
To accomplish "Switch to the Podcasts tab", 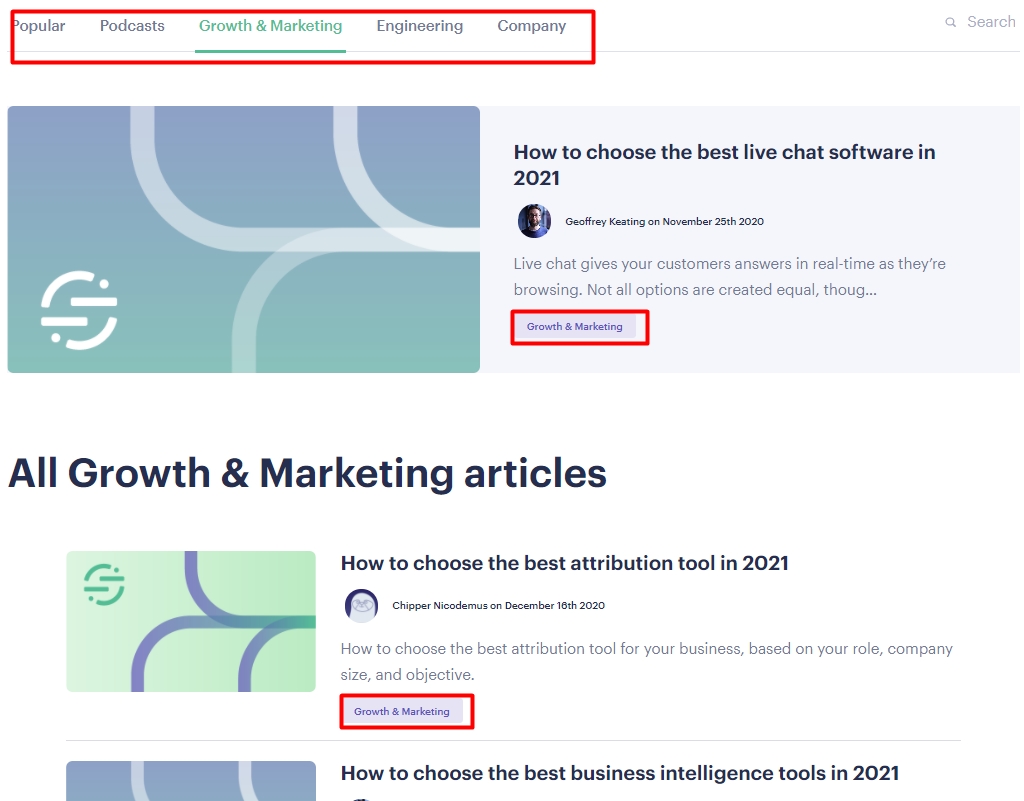I will [x=132, y=26].
